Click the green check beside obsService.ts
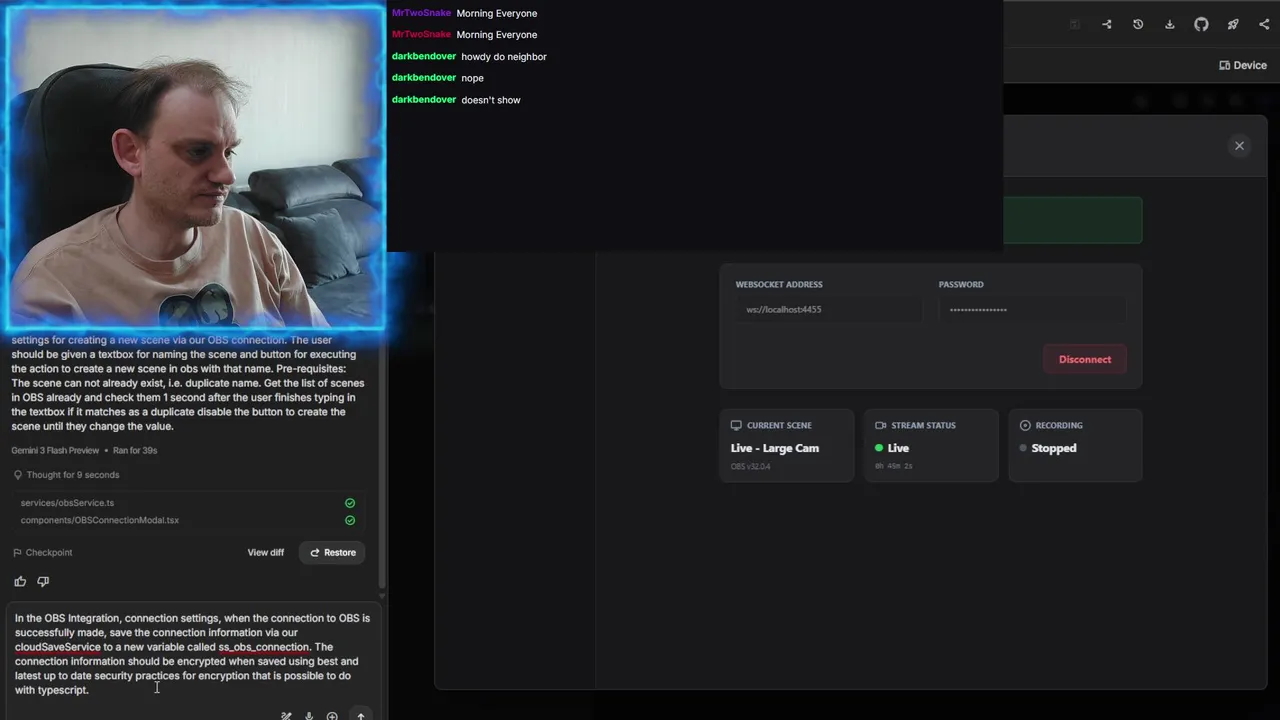1280x720 pixels. point(350,503)
